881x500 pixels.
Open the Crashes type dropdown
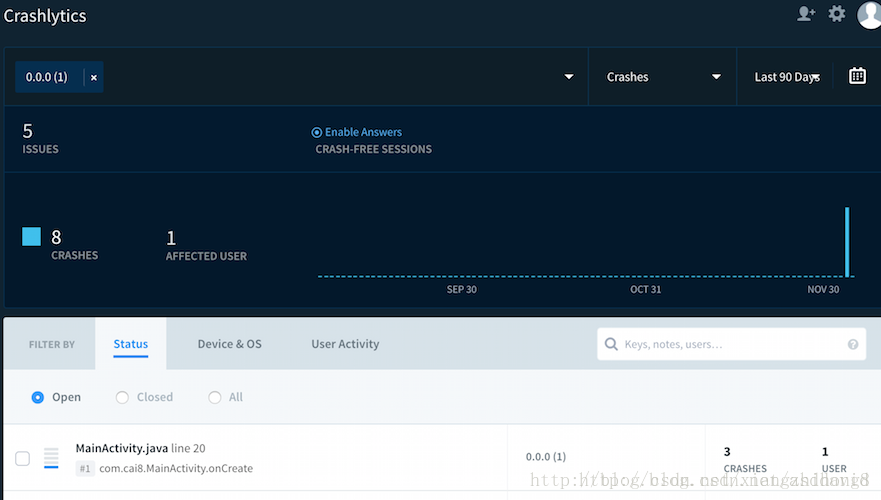(663, 76)
